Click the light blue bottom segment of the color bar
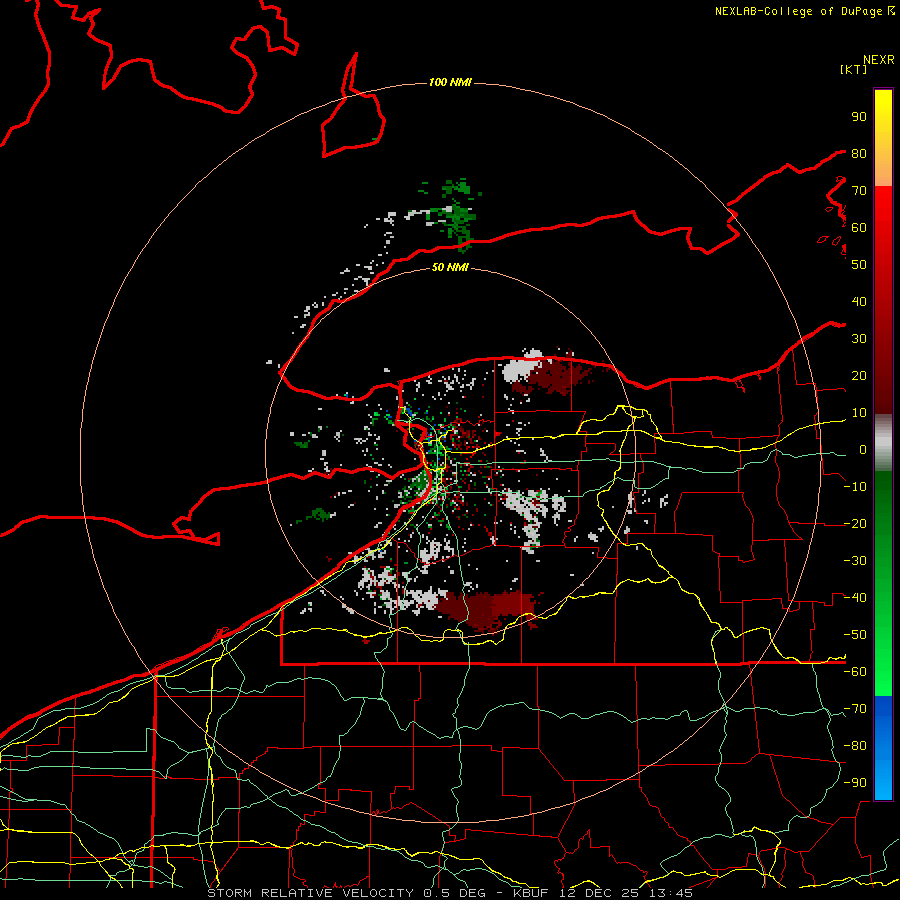Image resolution: width=900 pixels, height=900 pixels. point(883,782)
